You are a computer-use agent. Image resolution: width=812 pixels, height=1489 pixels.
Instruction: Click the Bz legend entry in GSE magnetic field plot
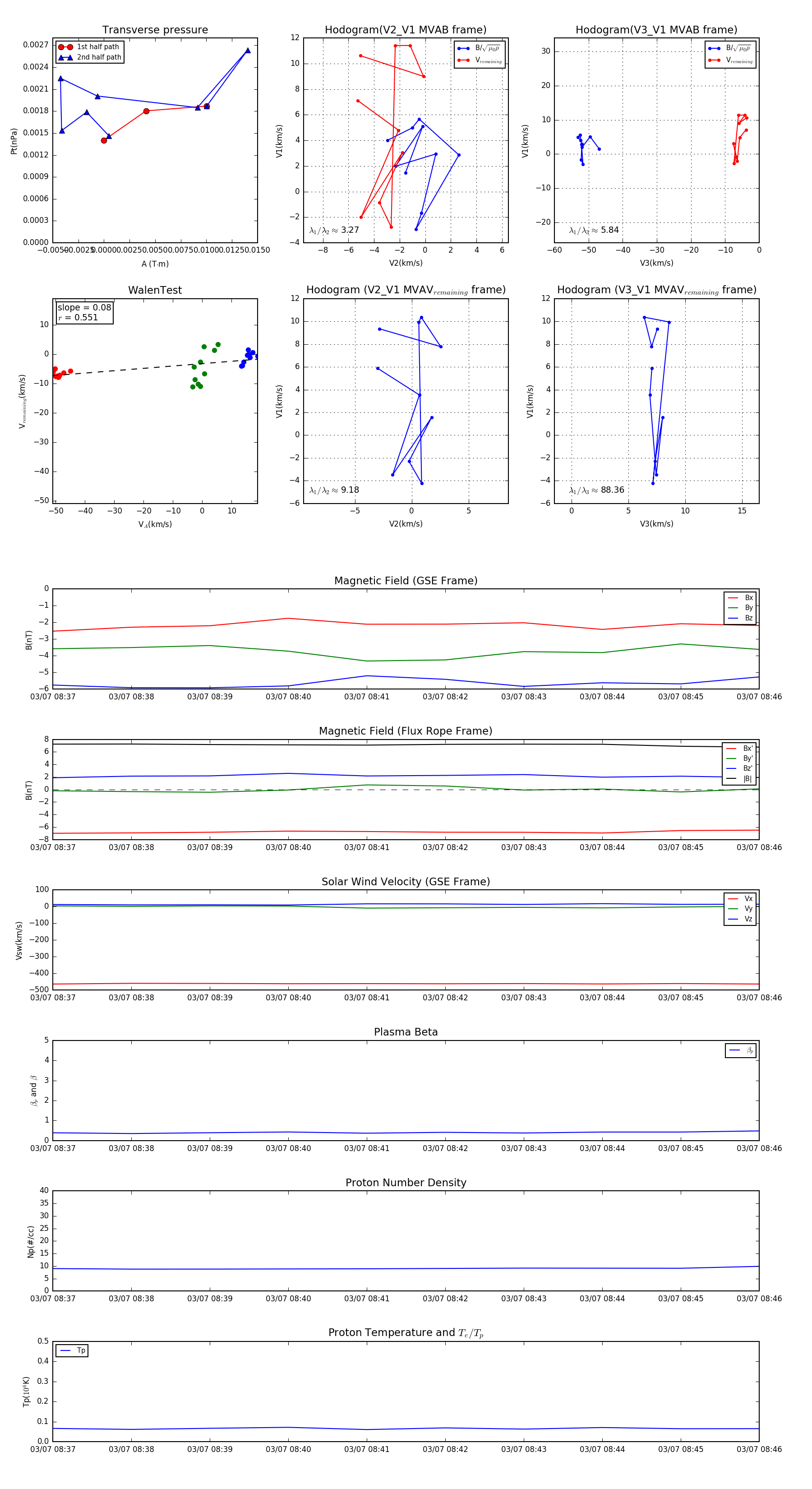(x=740, y=619)
